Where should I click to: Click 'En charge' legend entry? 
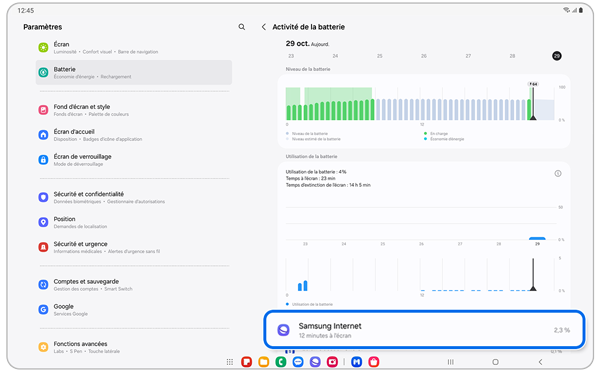pyautogui.click(x=436, y=133)
